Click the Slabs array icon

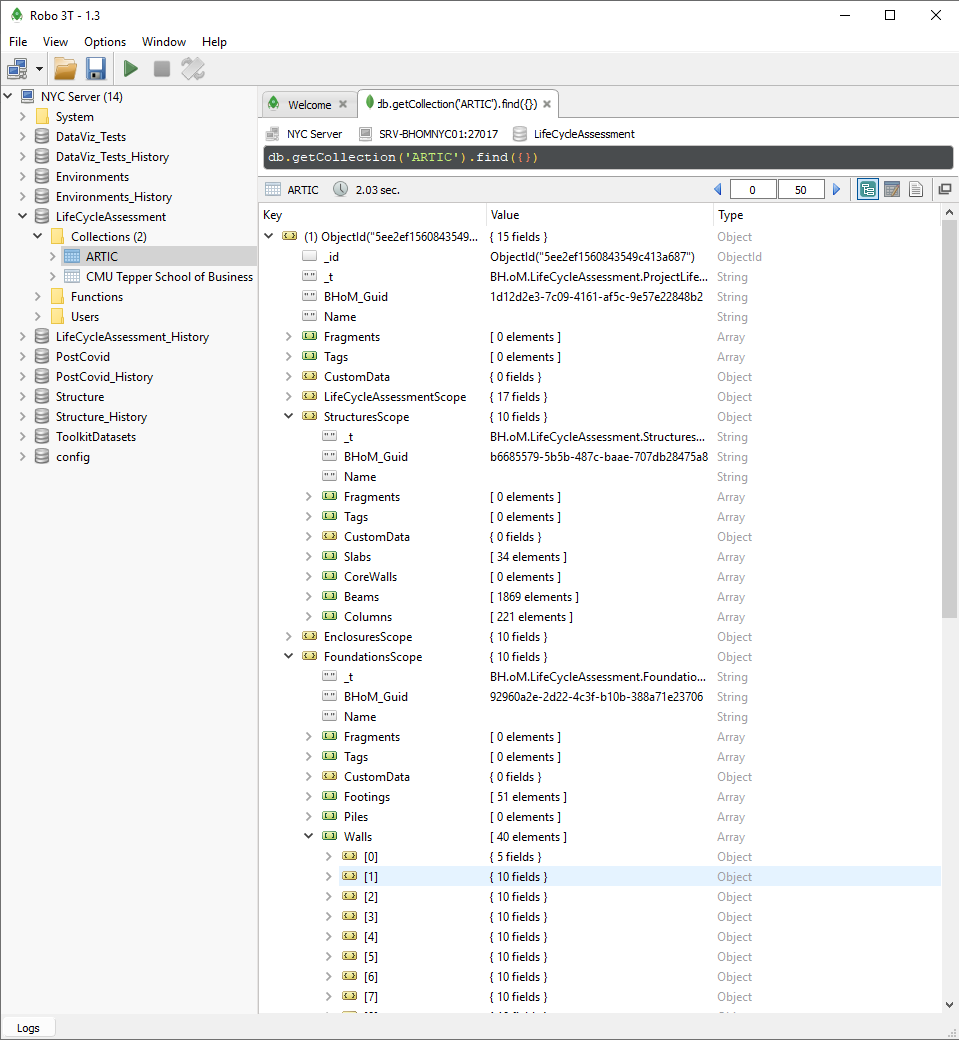click(x=330, y=556)
